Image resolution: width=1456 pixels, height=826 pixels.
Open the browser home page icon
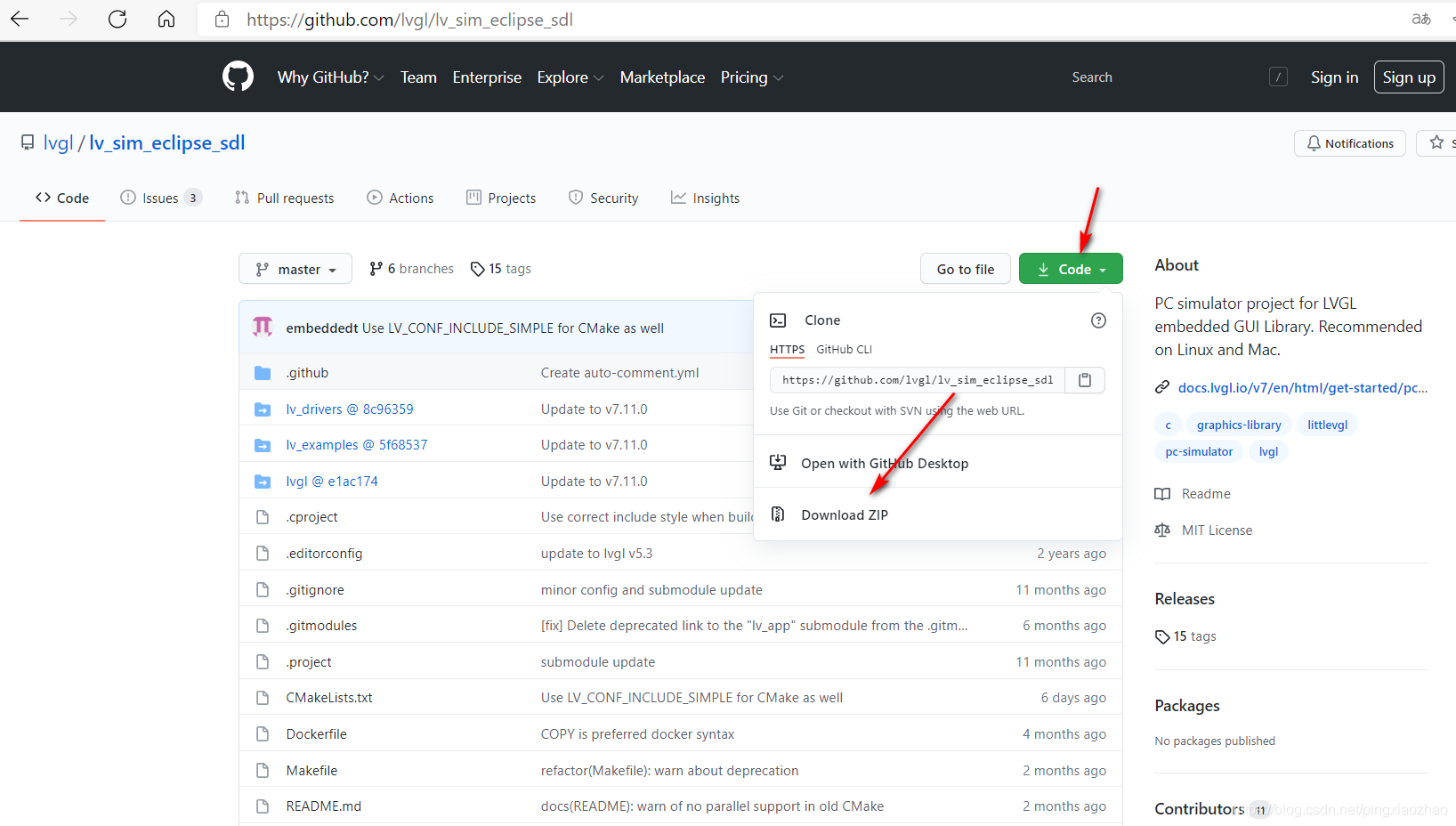[x=166, y=19]
